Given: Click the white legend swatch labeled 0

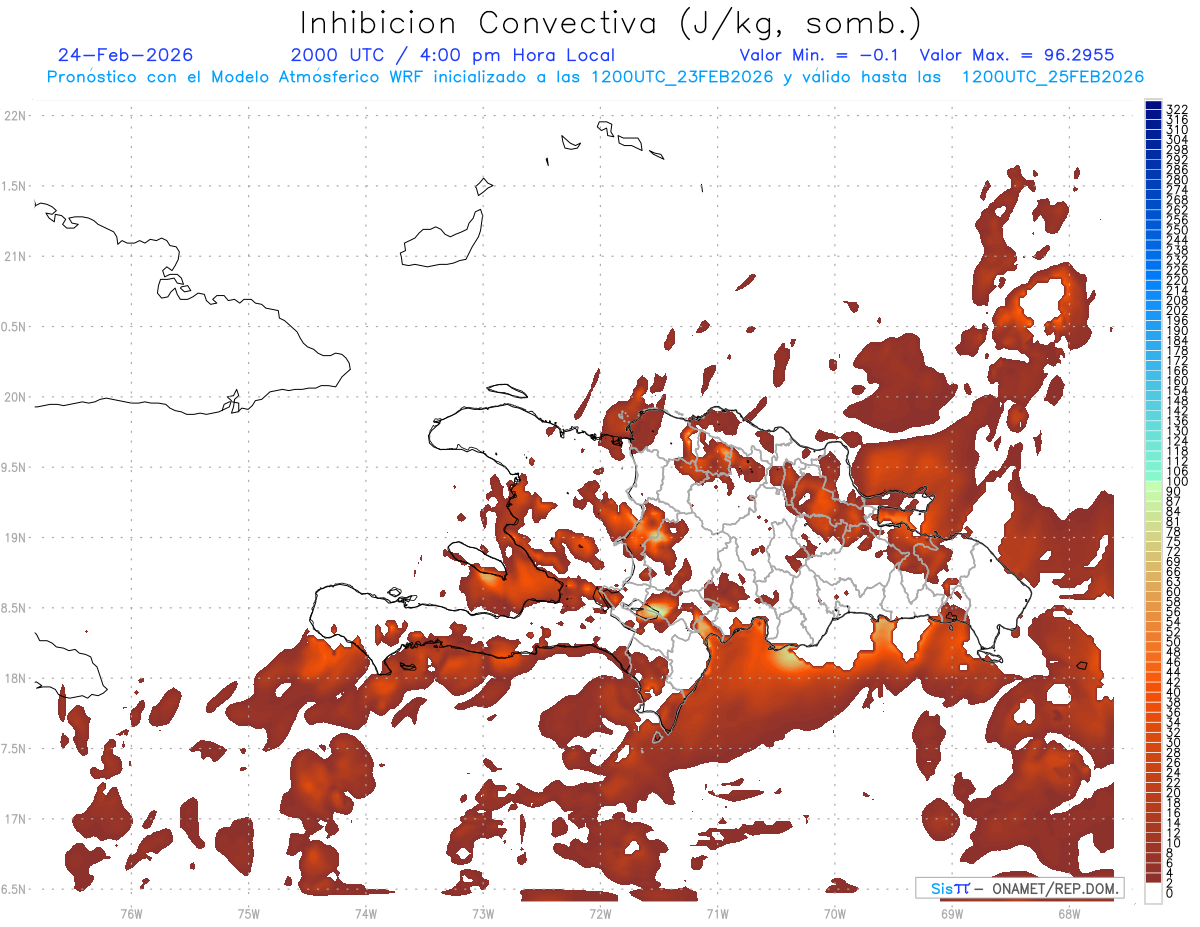Looking at the screenshot, I should (x=1153, y=893).
